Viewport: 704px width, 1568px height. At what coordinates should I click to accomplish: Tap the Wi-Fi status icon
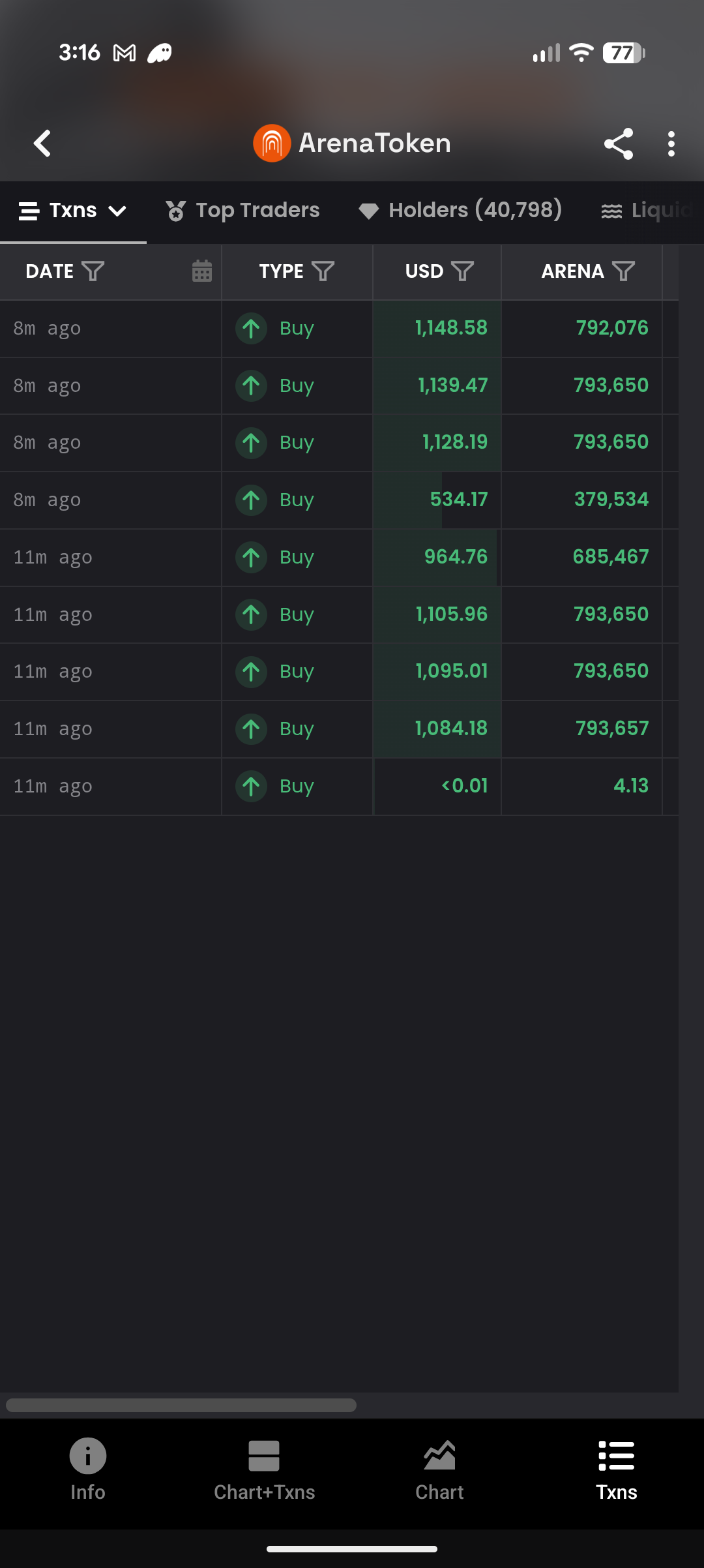(x=581, y=53)
